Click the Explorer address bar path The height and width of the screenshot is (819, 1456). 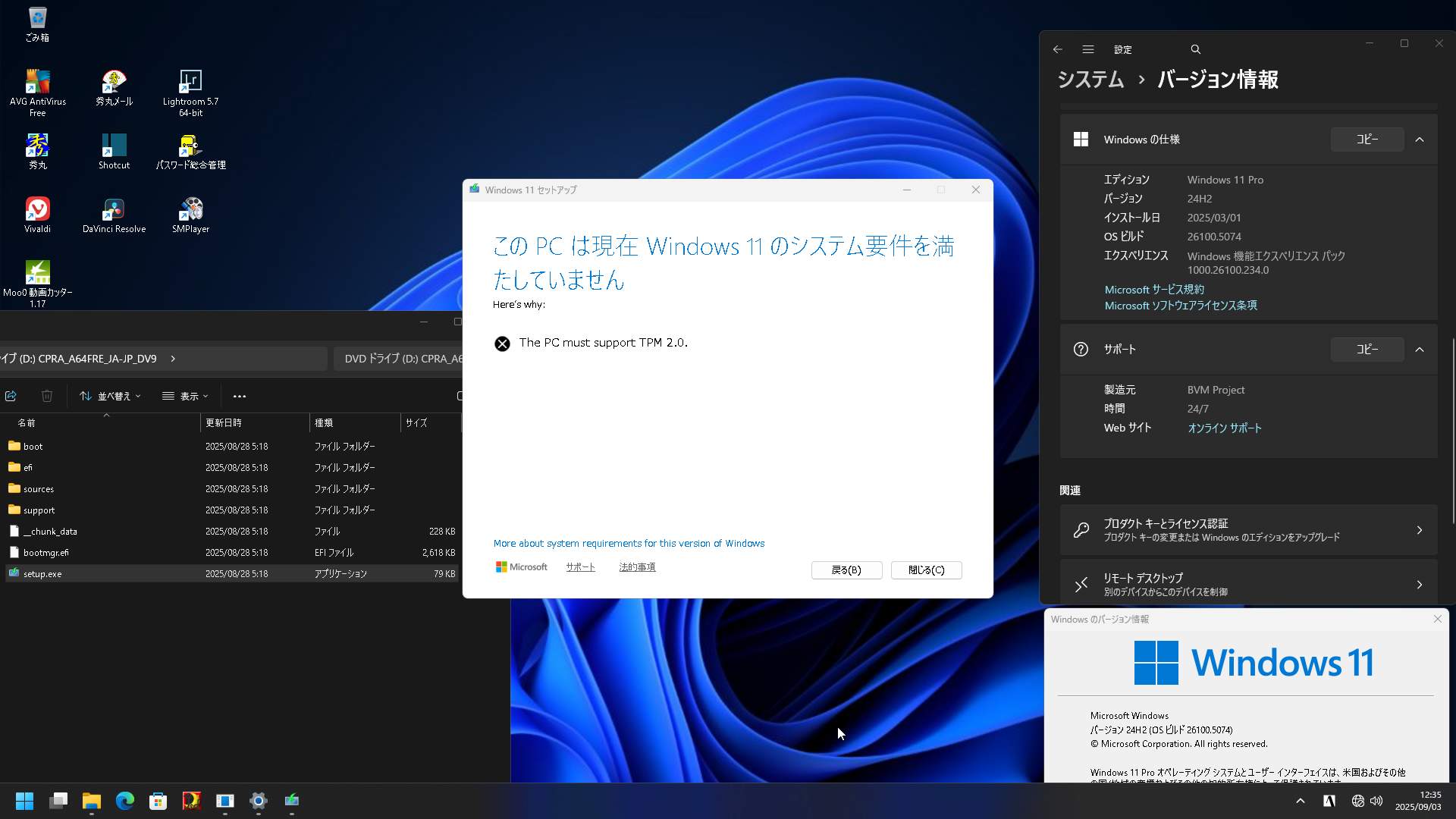coord(163,359)
